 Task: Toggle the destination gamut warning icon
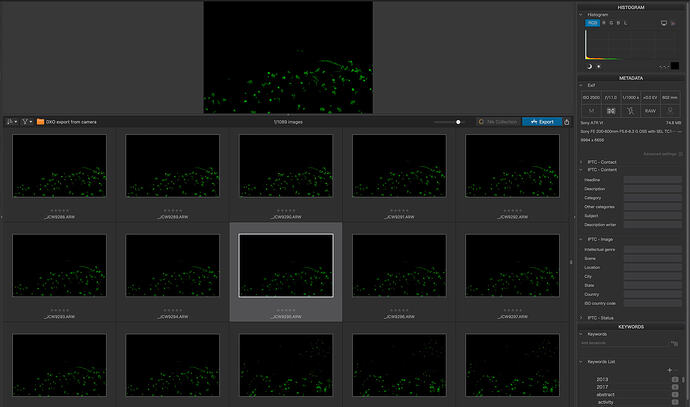673,23
